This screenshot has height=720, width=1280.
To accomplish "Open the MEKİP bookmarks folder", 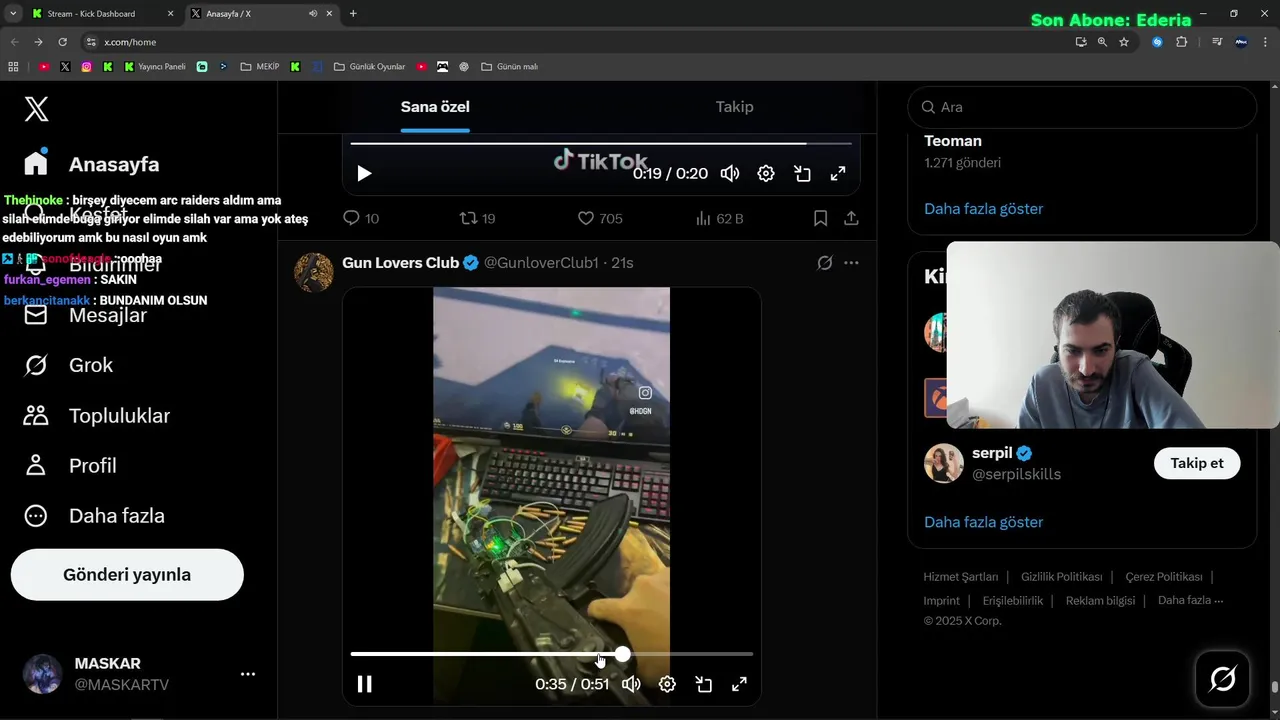I will coord(260,67).
